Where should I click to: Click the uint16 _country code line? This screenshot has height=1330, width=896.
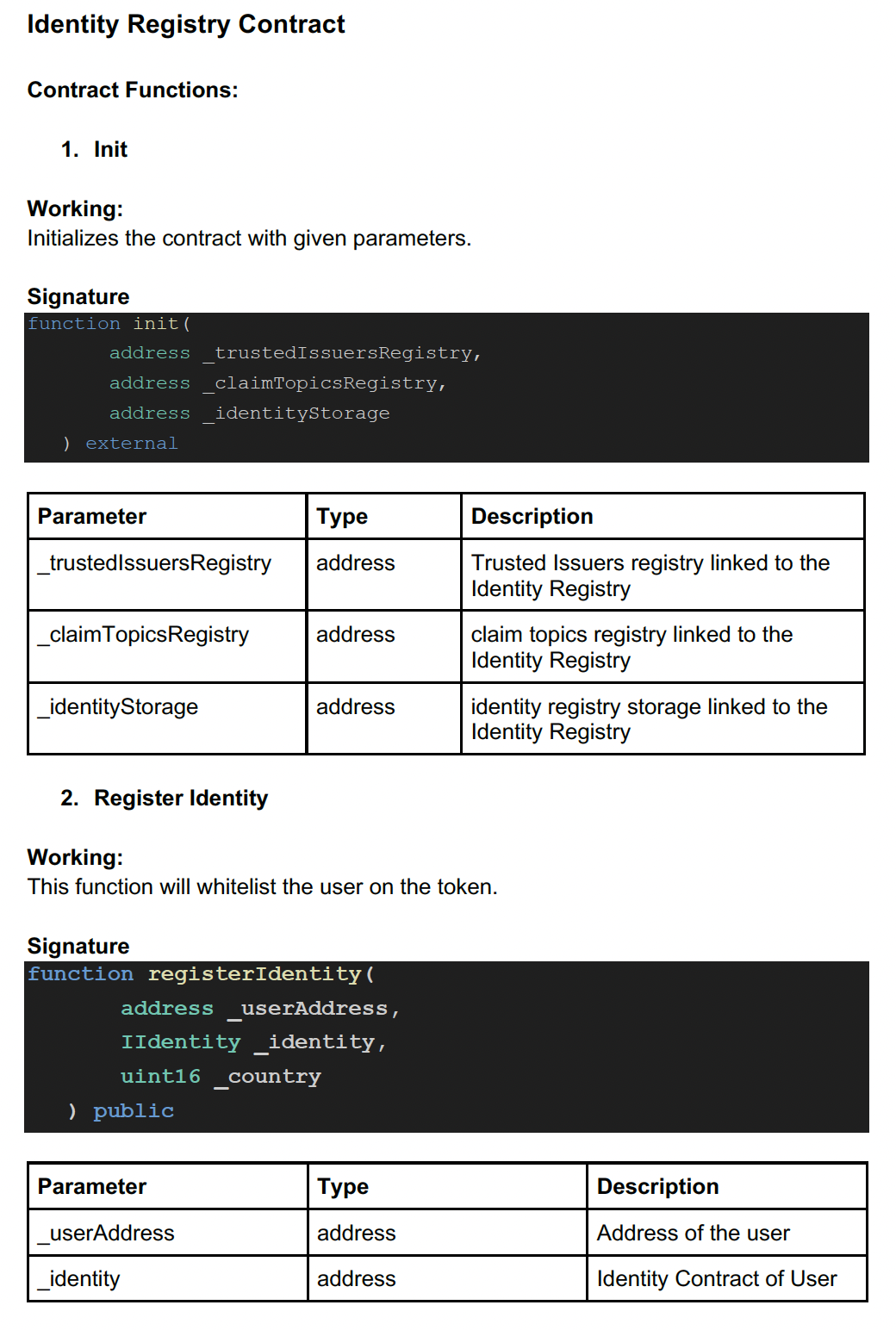(221, 1077)
